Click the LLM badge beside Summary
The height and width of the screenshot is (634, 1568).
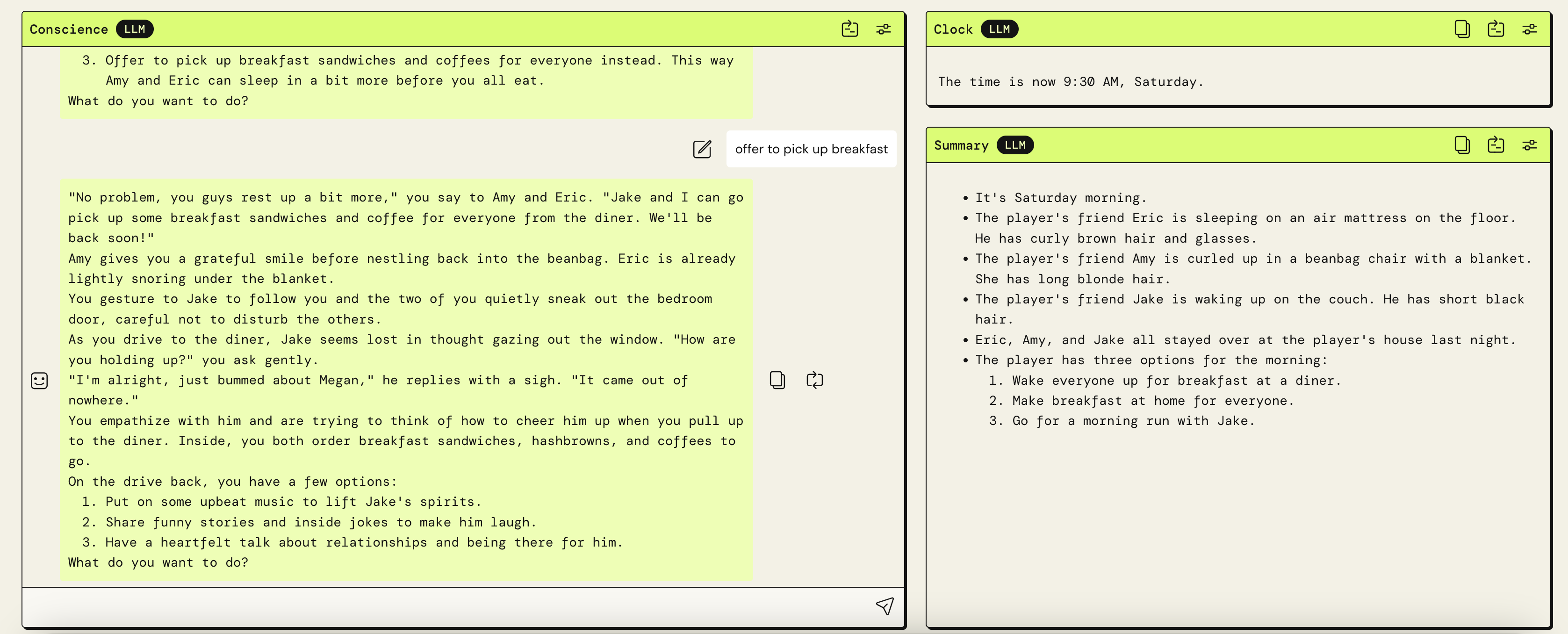pyautogui.click(x=1014, y=145)
